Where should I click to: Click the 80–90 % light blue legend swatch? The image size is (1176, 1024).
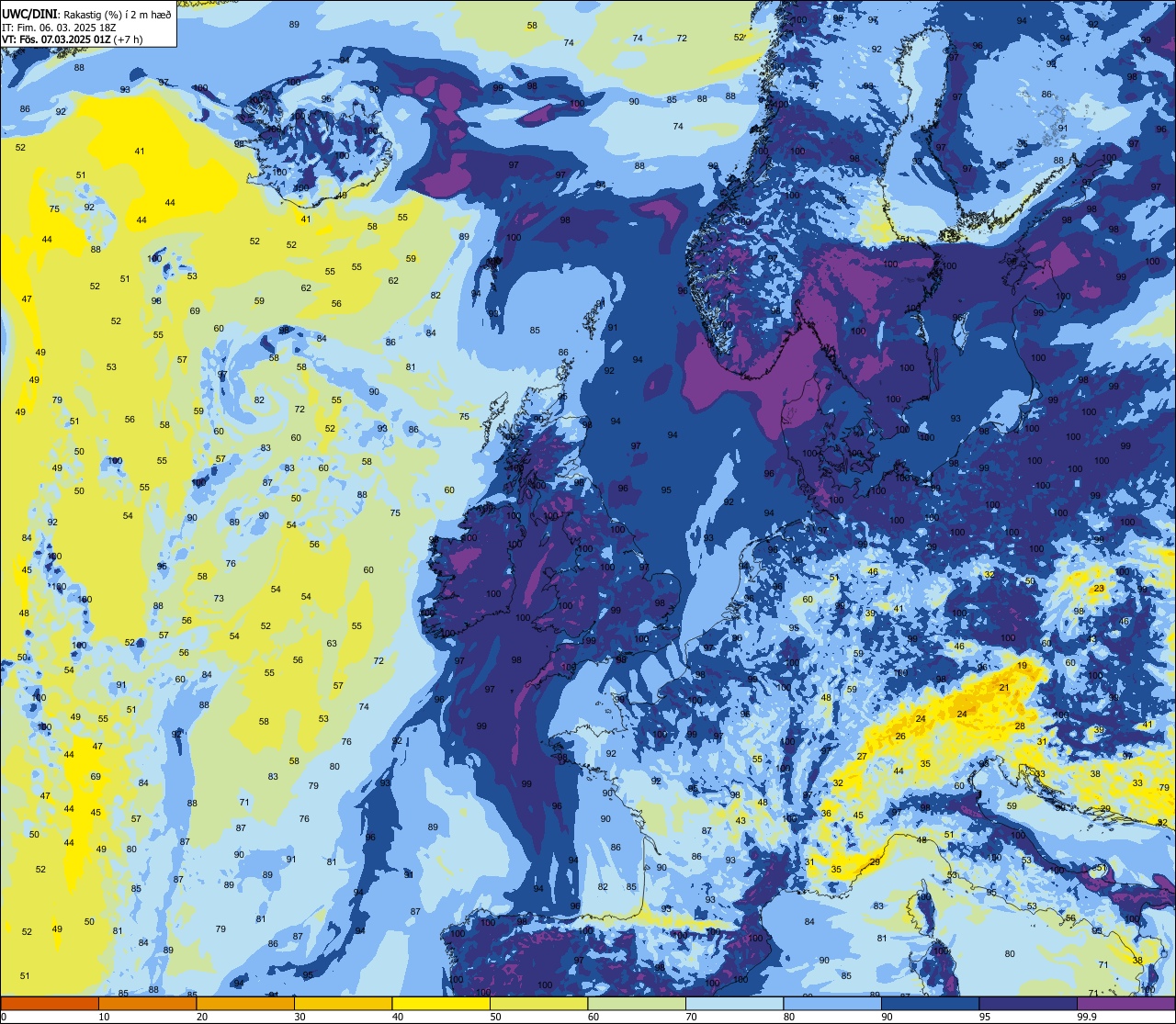point(832,1003)
